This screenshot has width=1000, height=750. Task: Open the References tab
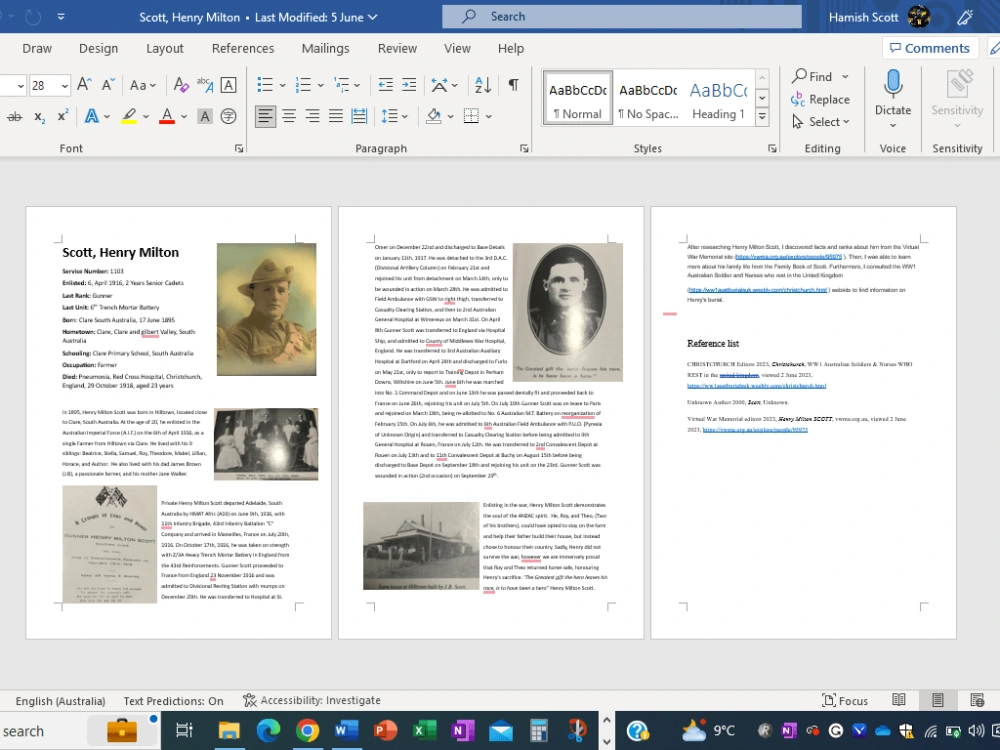[243, 48]
